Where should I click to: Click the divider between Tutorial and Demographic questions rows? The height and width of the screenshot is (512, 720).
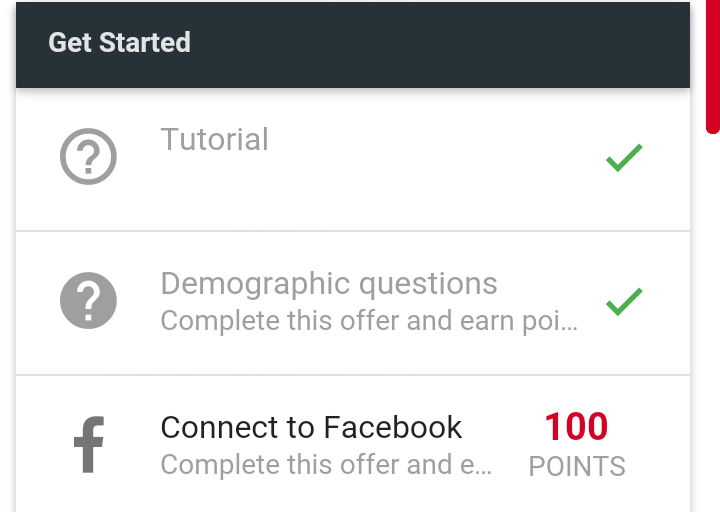click(x=352, y=231)
